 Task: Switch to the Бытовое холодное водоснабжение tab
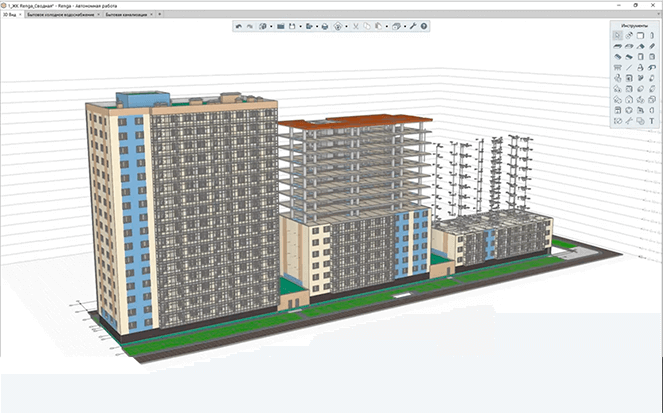click(x=61, y=15)
